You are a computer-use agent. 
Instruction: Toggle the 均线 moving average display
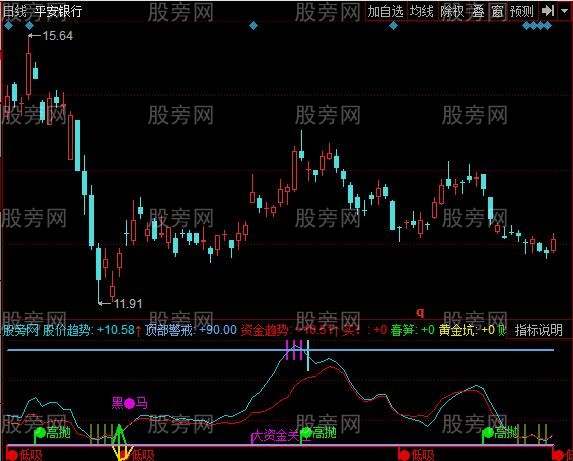(x=421, y=12)
